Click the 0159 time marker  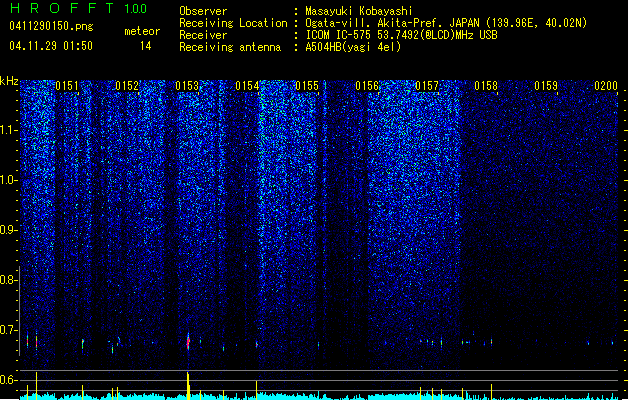point(546,86)
